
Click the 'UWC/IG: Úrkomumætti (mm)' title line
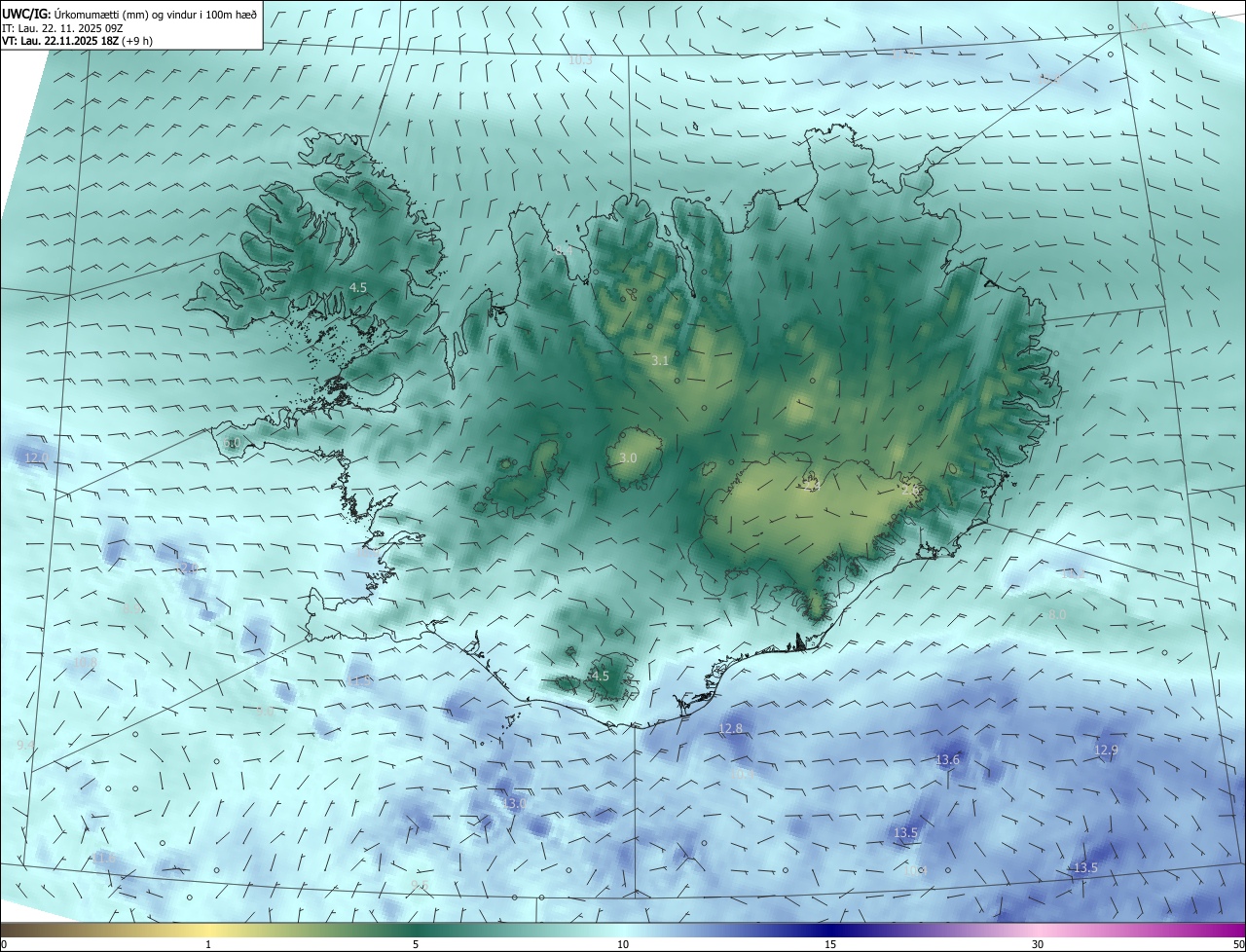[129, 14]
